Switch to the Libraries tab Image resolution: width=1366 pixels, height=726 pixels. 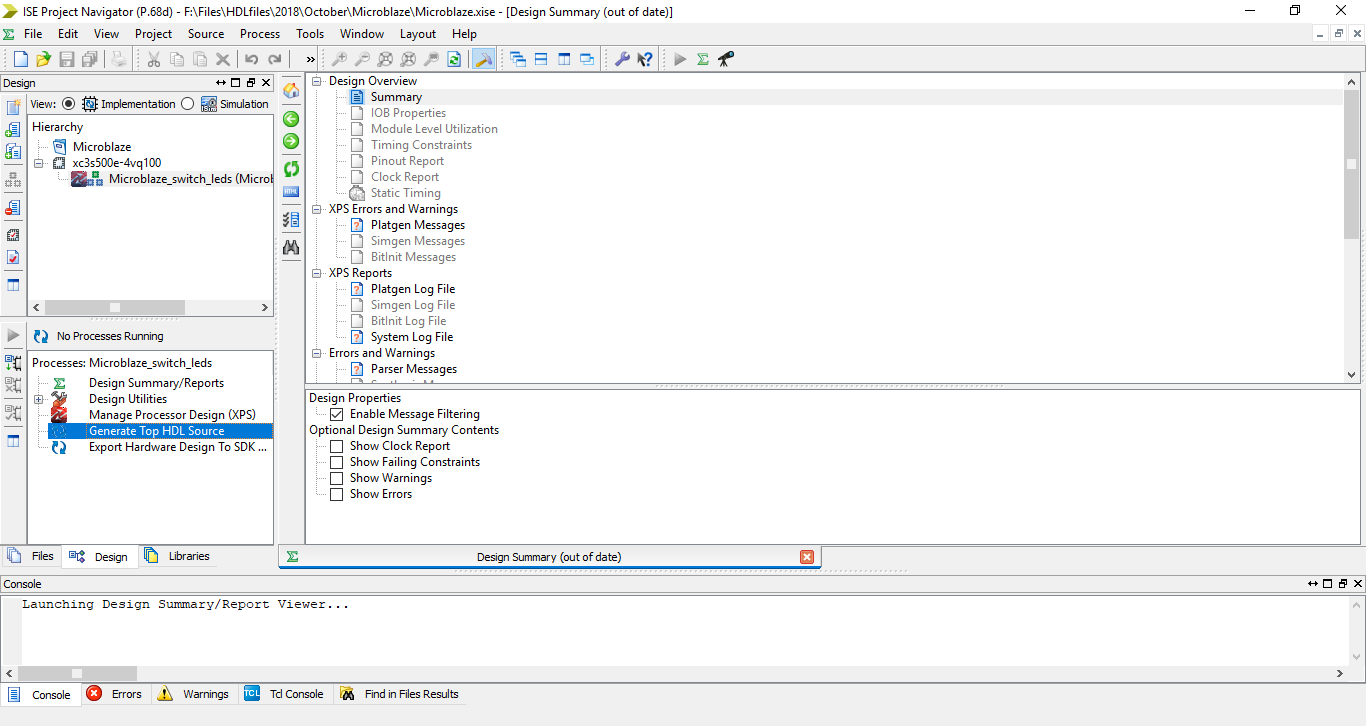(177, 556)
